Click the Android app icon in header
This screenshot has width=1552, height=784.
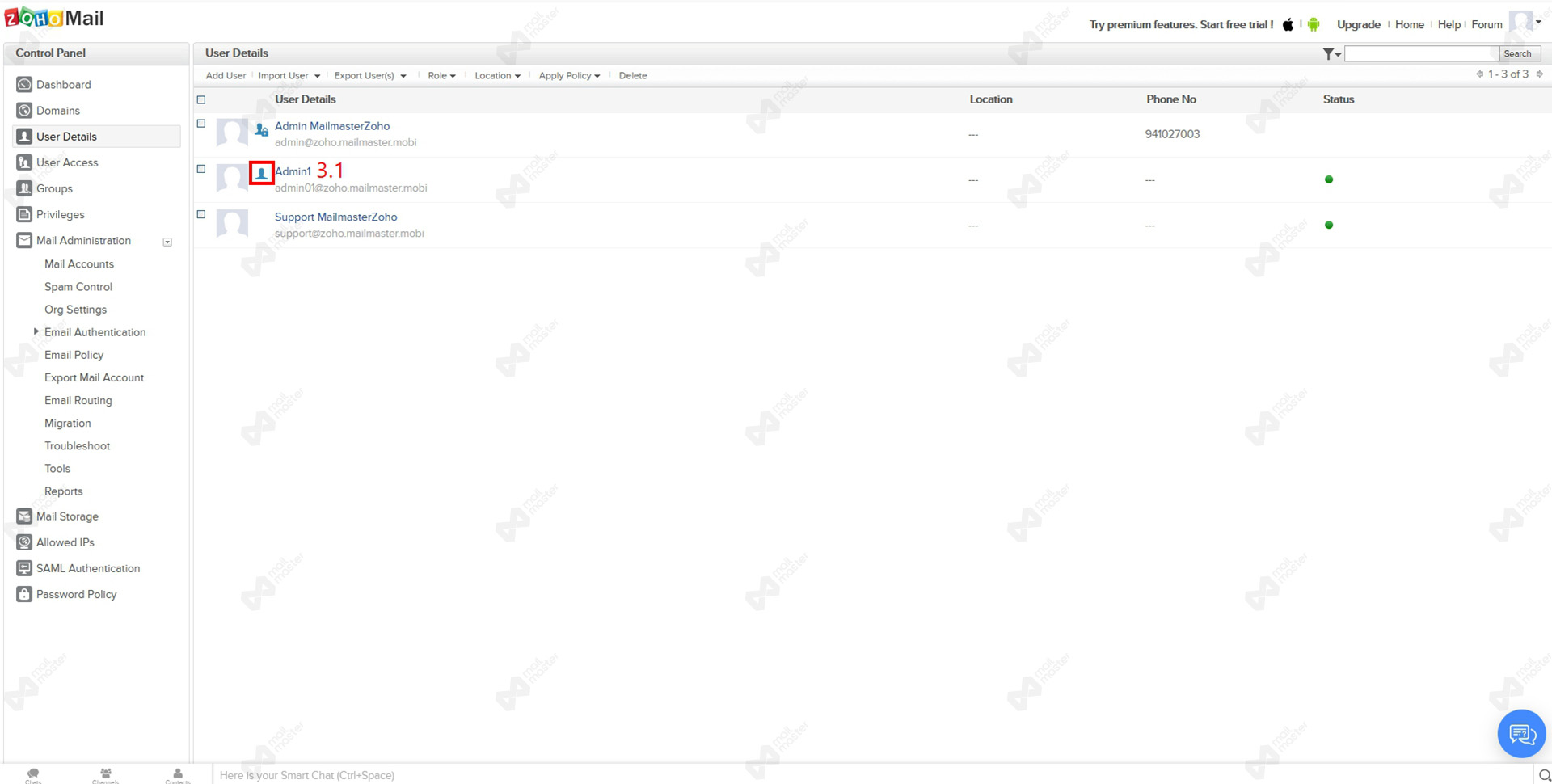(x=1314, y=24)
